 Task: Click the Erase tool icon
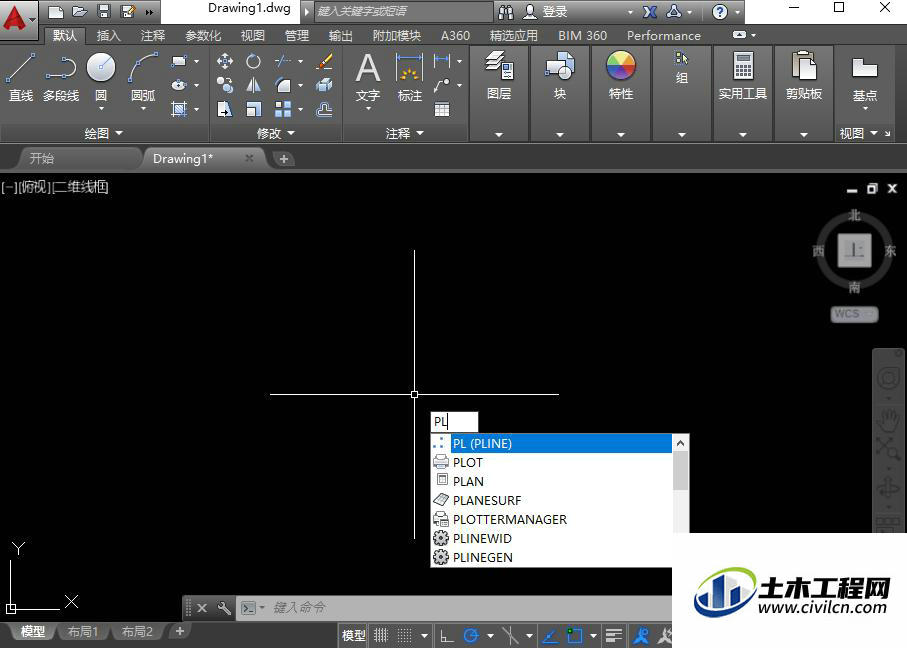point(325,61)
